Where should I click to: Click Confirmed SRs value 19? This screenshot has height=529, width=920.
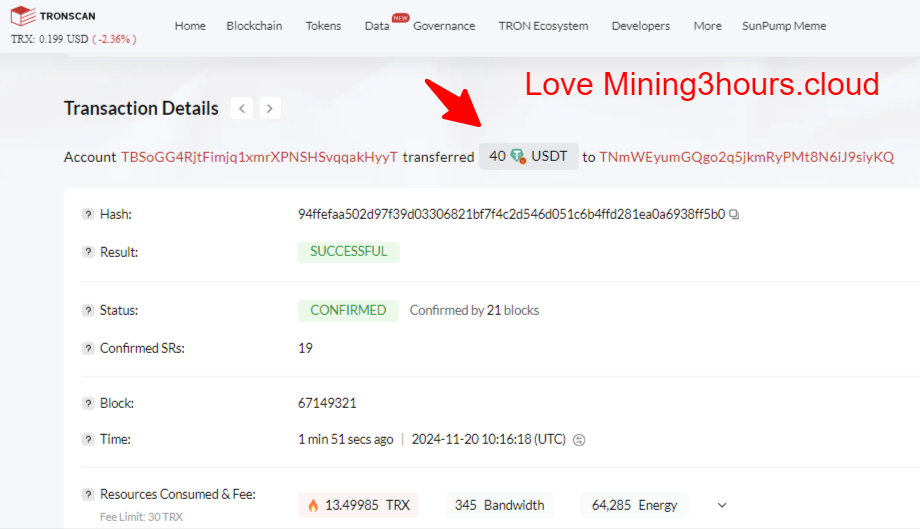(x=305, y=348)
